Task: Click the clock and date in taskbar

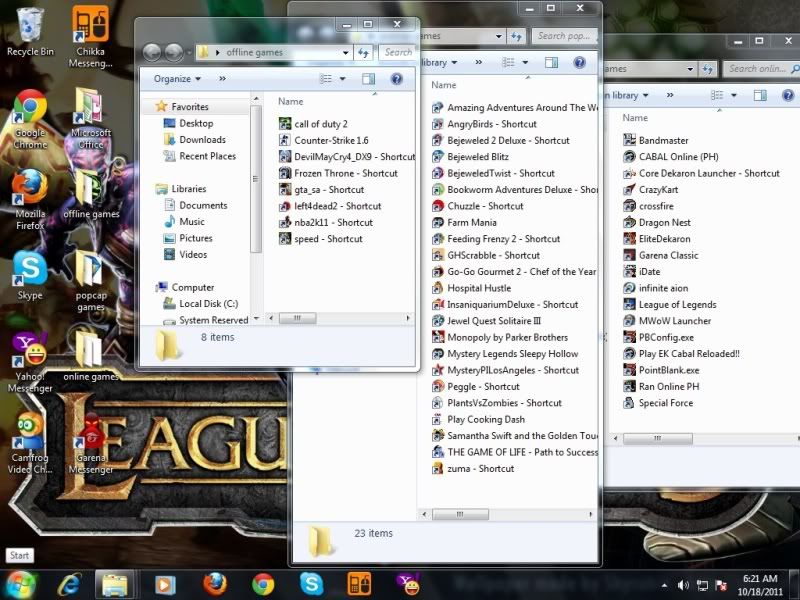Action: (x=760, y=585)
